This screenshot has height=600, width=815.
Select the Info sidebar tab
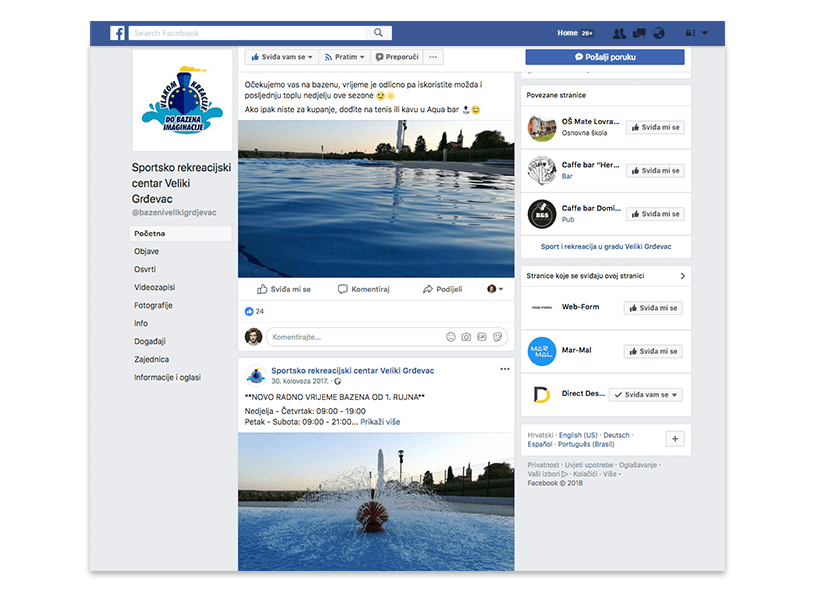point(141,323)
